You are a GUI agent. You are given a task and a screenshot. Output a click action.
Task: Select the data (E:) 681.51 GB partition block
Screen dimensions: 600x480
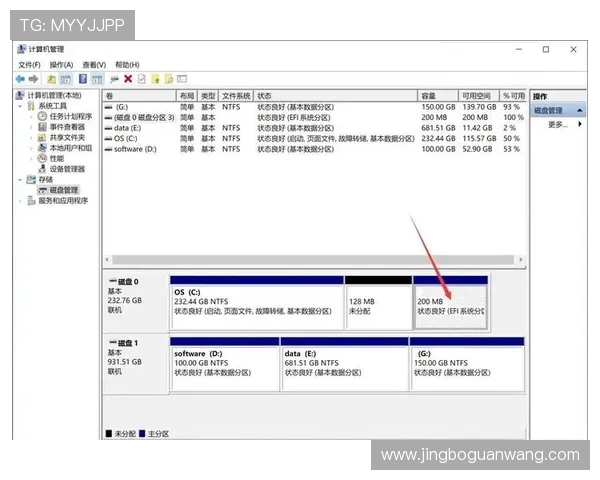(x=344, y=364)
